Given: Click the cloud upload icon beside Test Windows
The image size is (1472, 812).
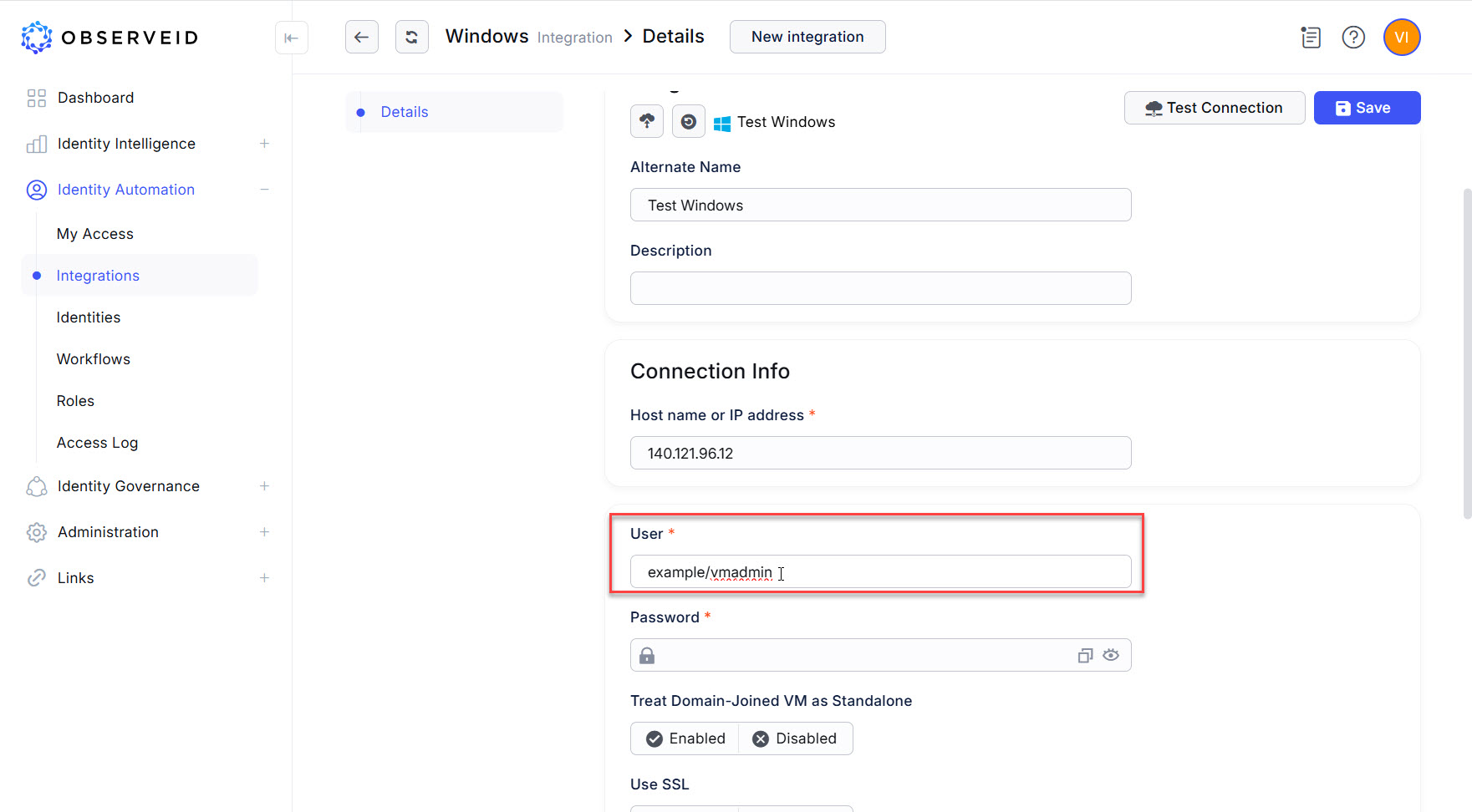Looking at the screenshot, I should coord(646,122).
